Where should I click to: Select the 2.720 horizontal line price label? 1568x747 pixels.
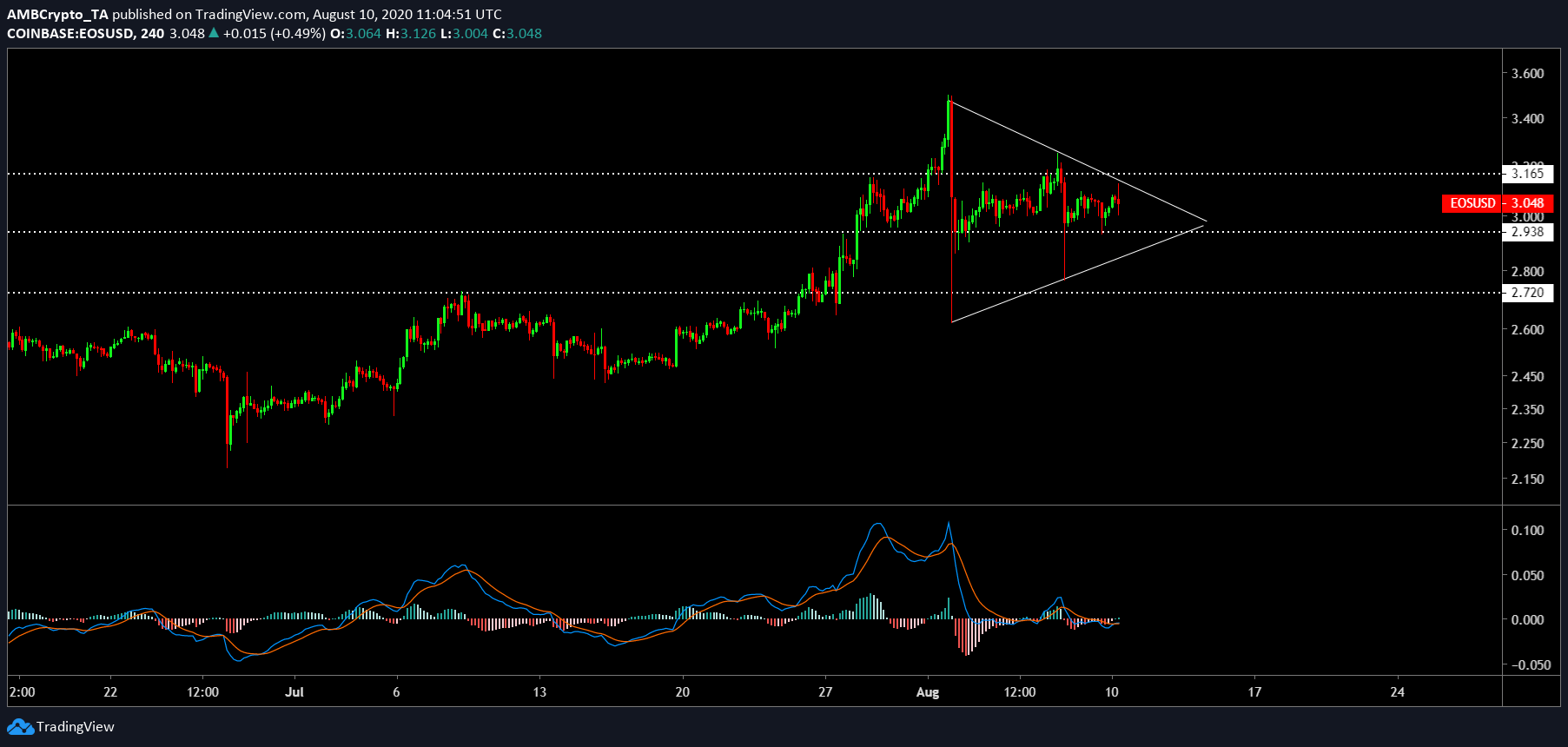[x=1527, y=293]
